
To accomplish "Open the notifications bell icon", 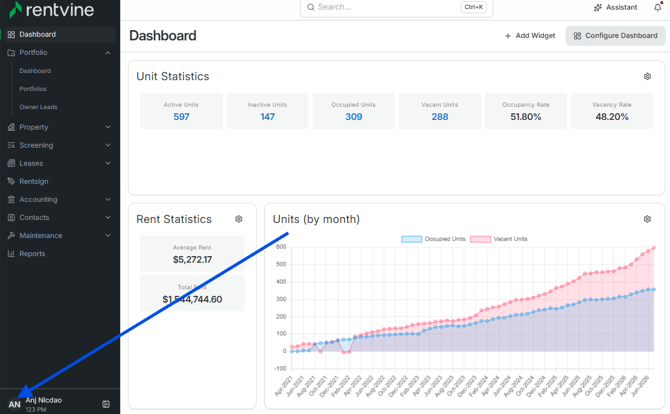I will pyautogui.click(x=658, y=7).
